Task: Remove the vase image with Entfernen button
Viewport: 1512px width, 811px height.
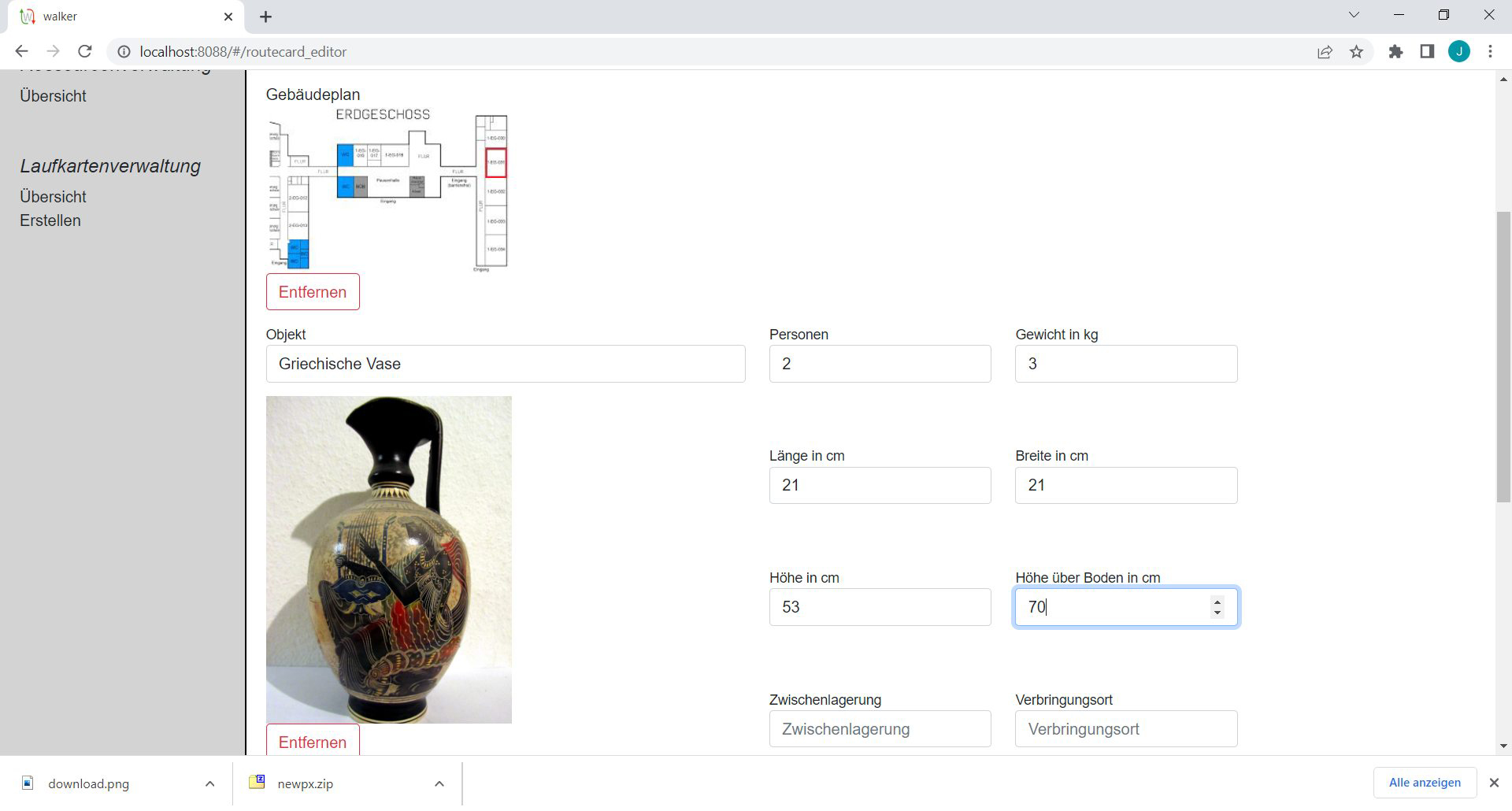Action: click(313, 740)
